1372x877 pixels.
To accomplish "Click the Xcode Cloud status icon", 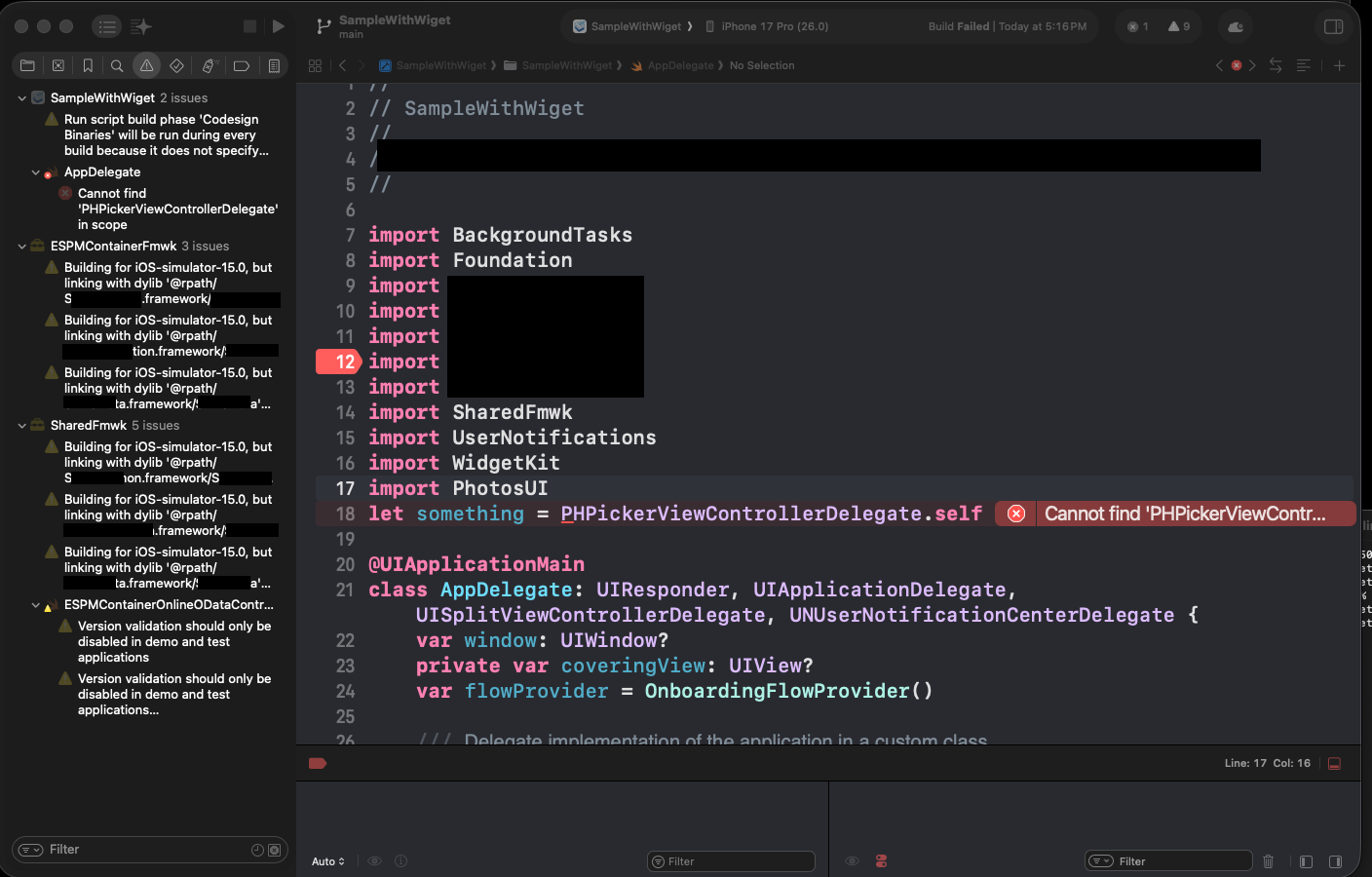I will (1236, 26).
